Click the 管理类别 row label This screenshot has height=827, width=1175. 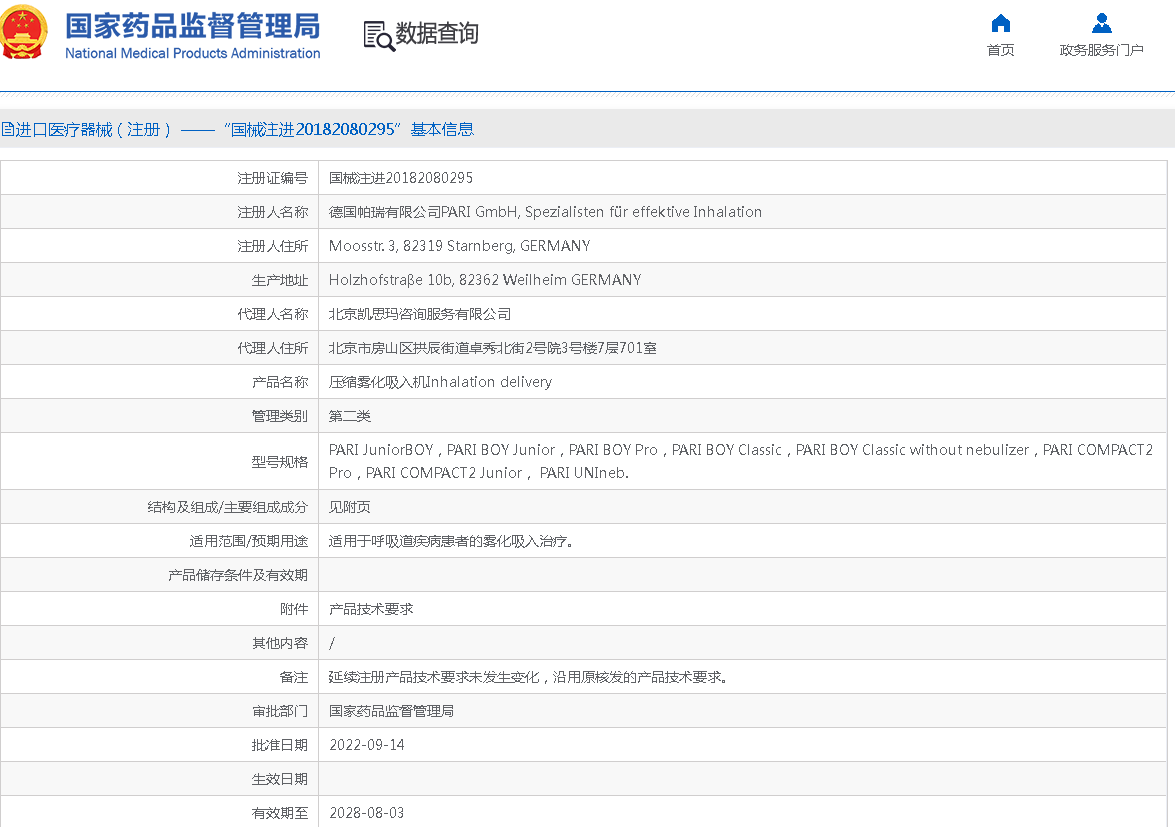280,416
